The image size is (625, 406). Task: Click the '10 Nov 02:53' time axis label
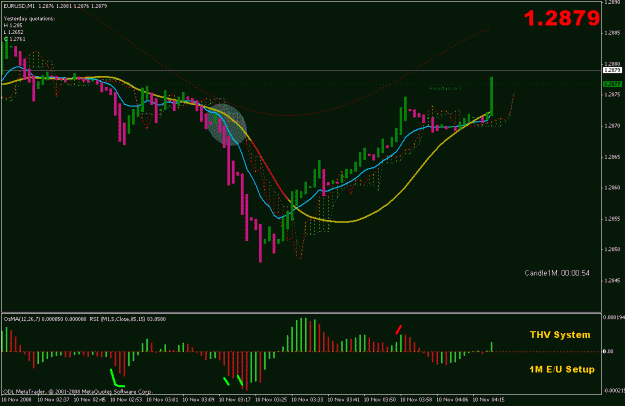126,400
